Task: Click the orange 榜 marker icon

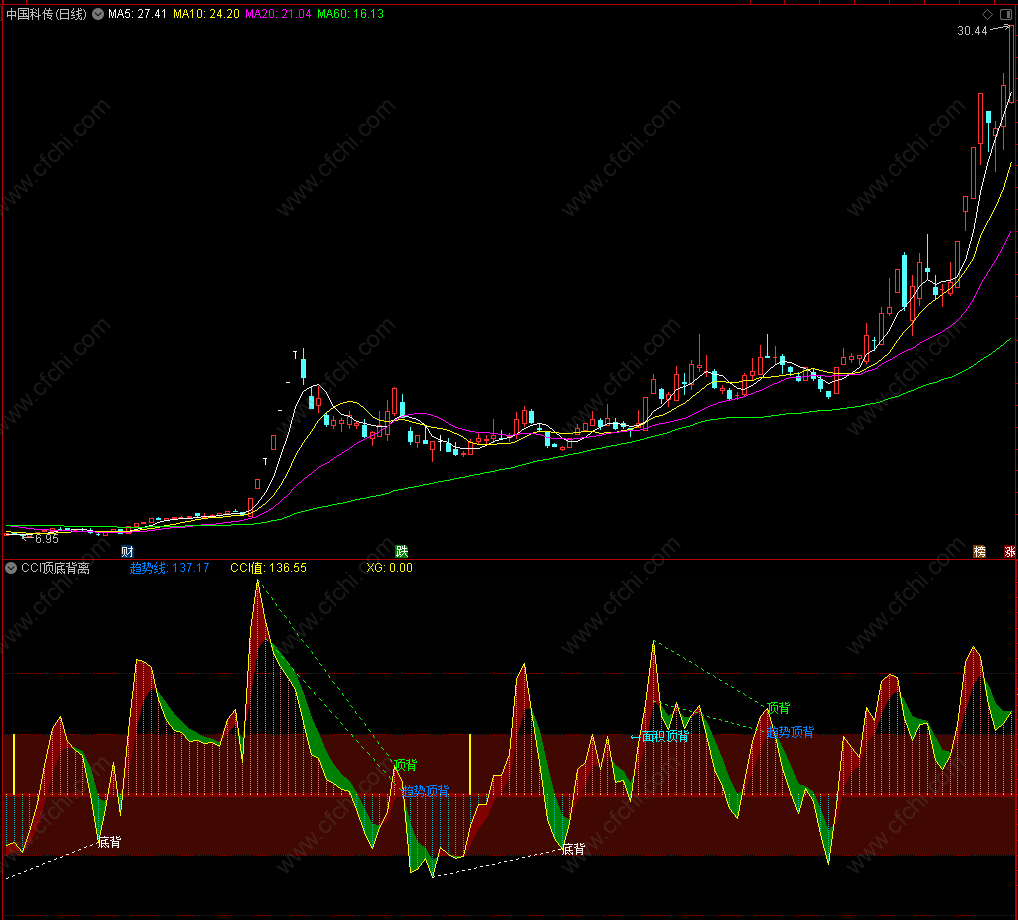Action: pyautogui.click(x=980, y=551)
